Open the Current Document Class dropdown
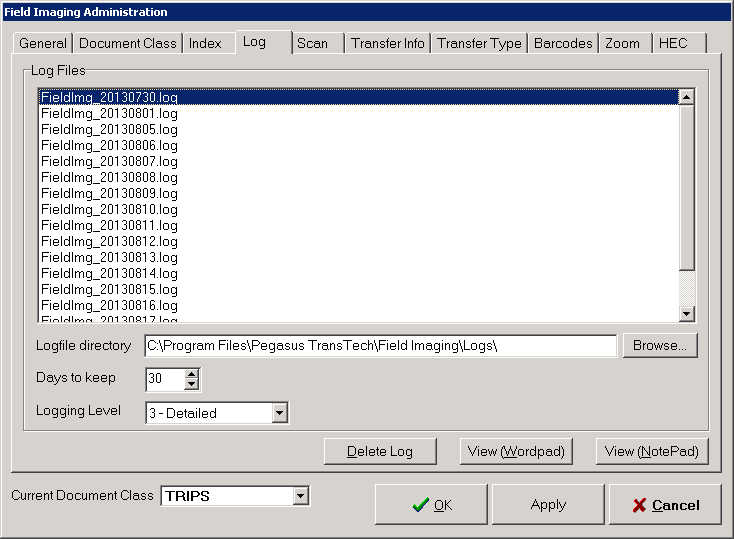The image size is (734, 539). click(300, 496)
